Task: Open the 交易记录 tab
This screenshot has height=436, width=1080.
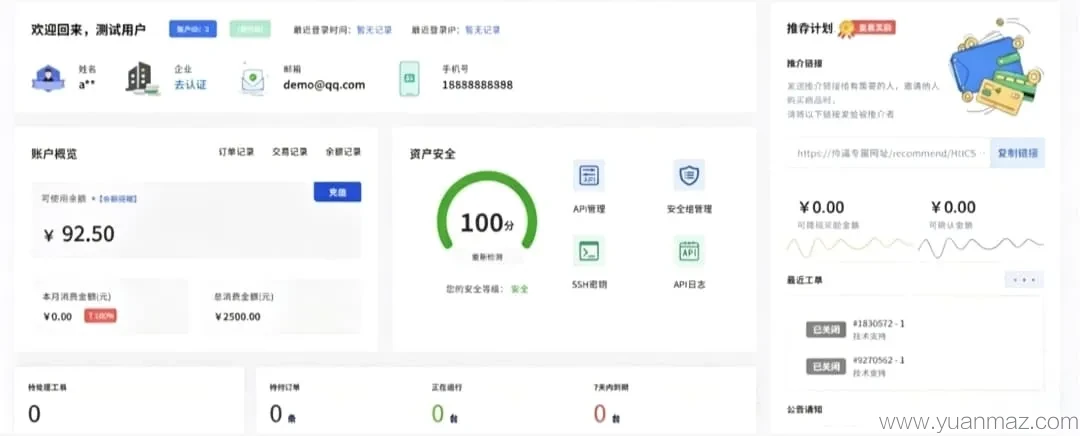Action: pyautogui.click(x=290, y=152)
